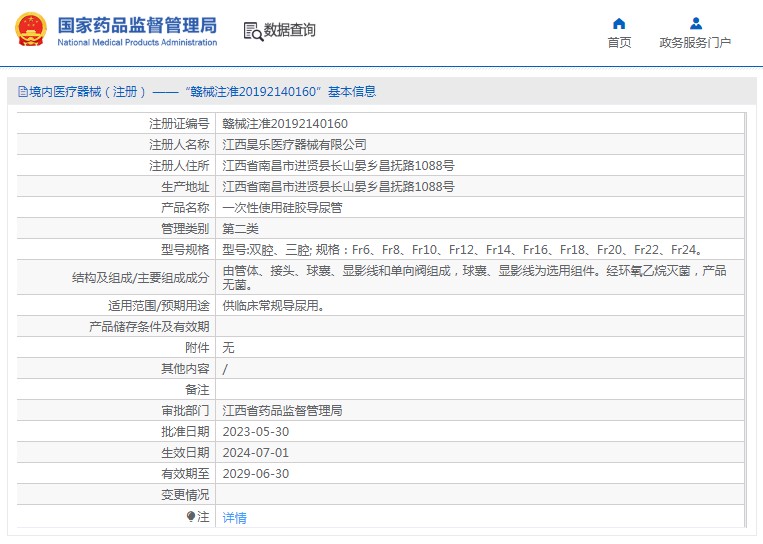This screenshot has height=544, width=763.
Task: Click the 备注 row label
Action: tap(198, 390)
